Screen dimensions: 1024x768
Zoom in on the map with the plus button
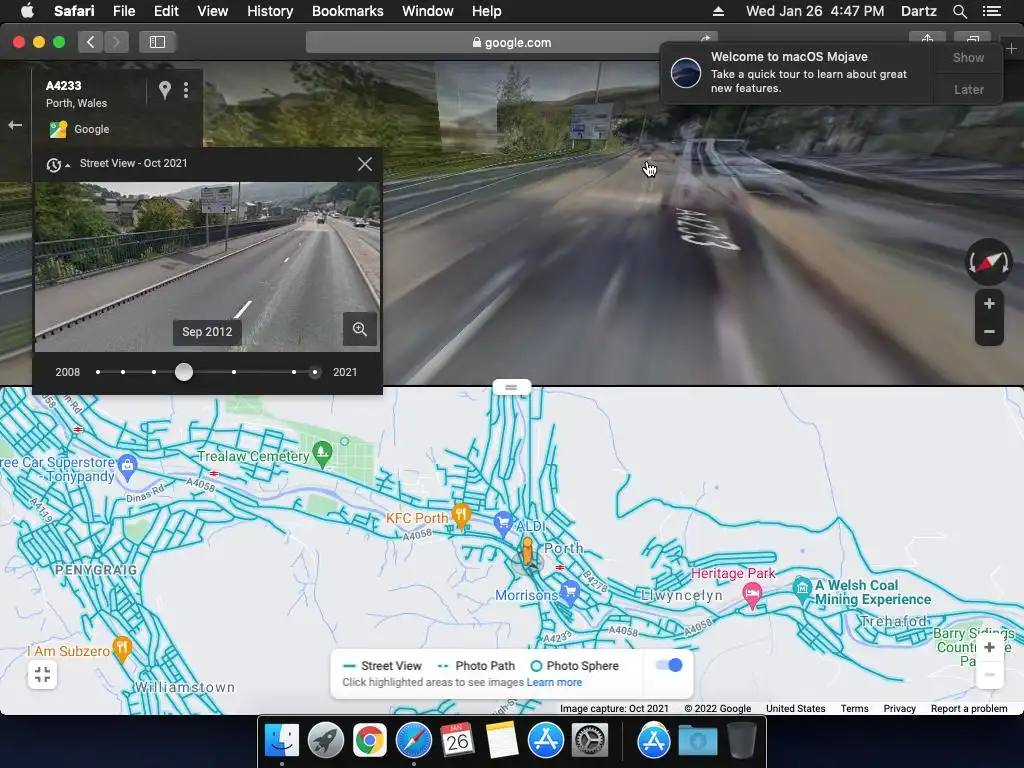point(989,647)
